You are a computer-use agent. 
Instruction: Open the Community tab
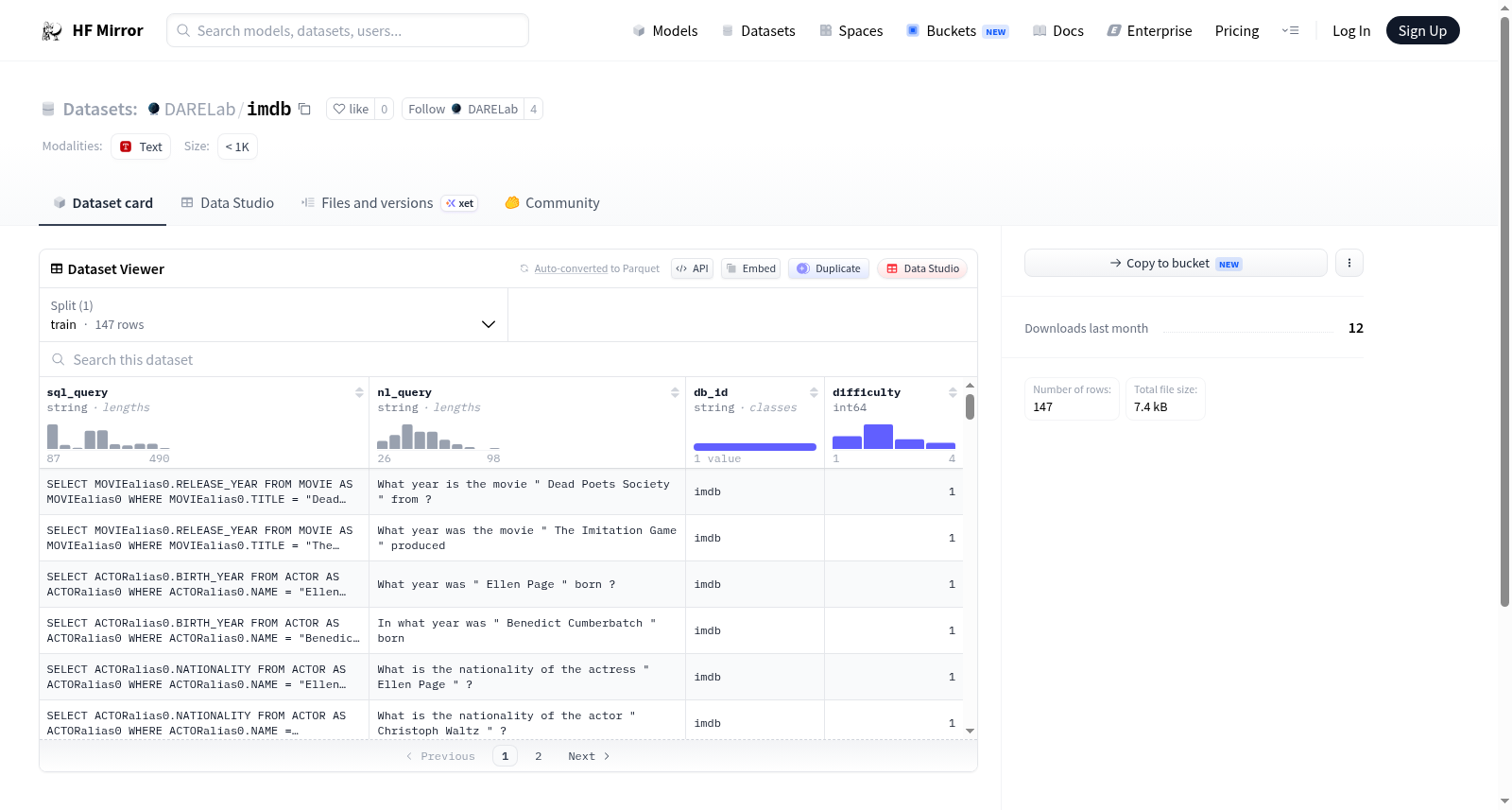pos(552,203)
